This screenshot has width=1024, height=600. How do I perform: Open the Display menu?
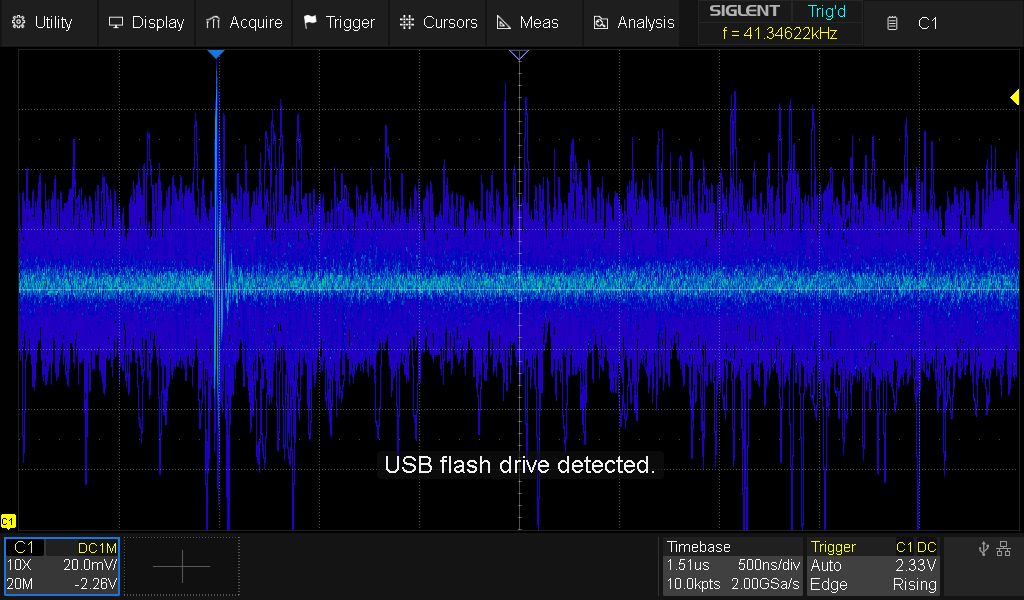146,22
